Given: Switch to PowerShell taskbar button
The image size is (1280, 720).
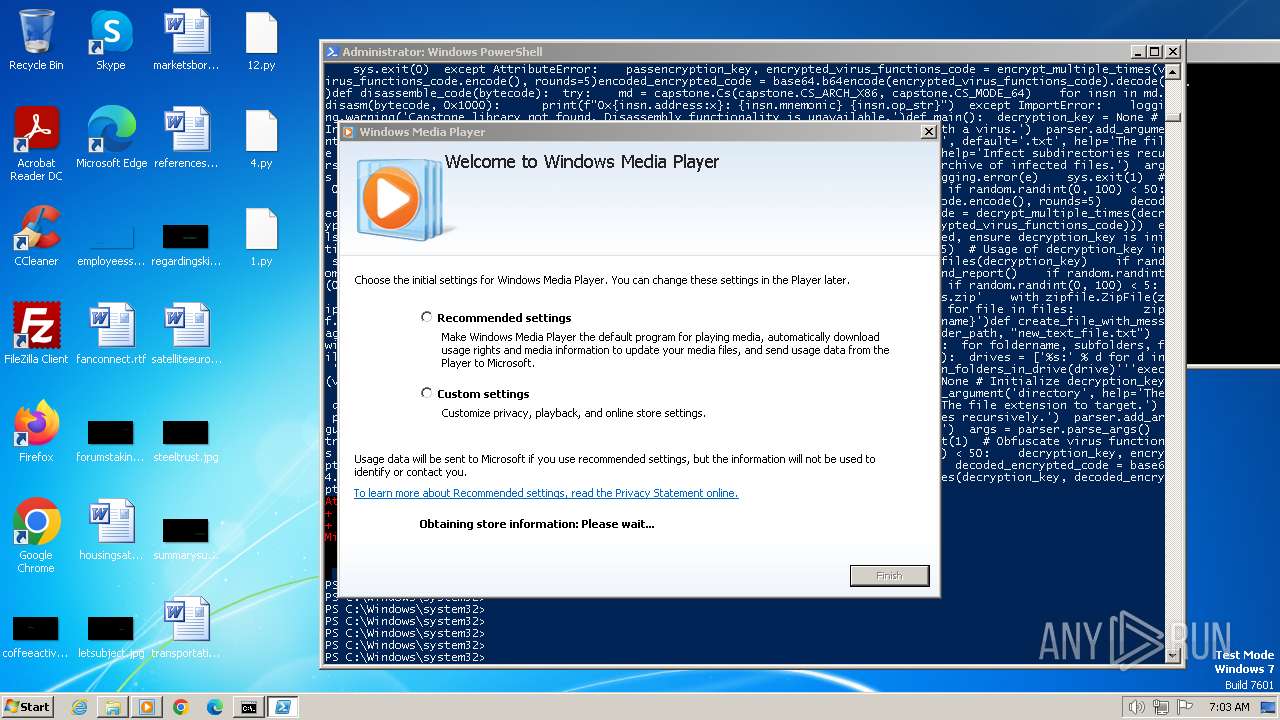Looking at the screenshot, I should point(283,707).
